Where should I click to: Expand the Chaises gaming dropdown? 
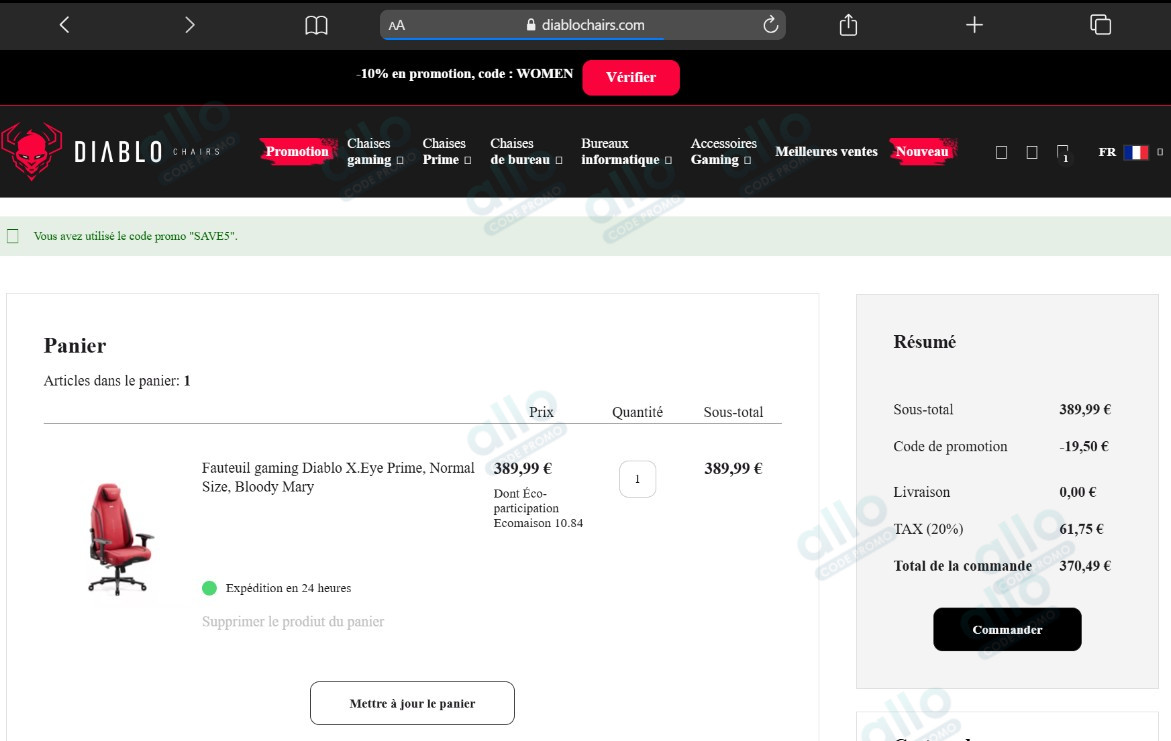tap(374, 152)
